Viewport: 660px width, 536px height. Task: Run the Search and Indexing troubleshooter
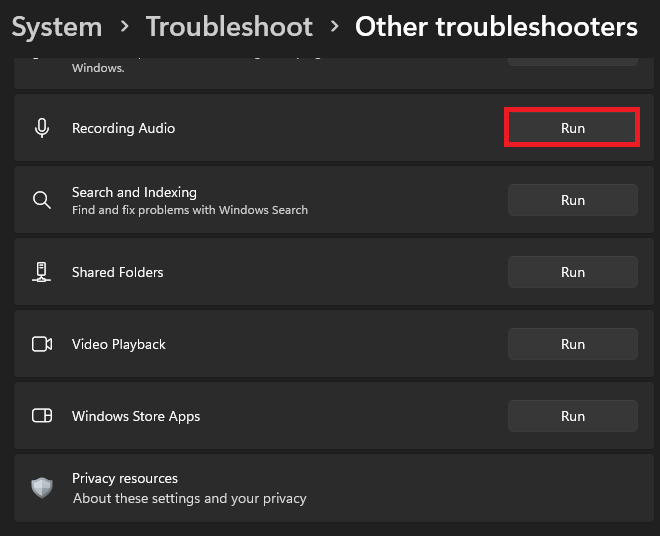[572, 200]
